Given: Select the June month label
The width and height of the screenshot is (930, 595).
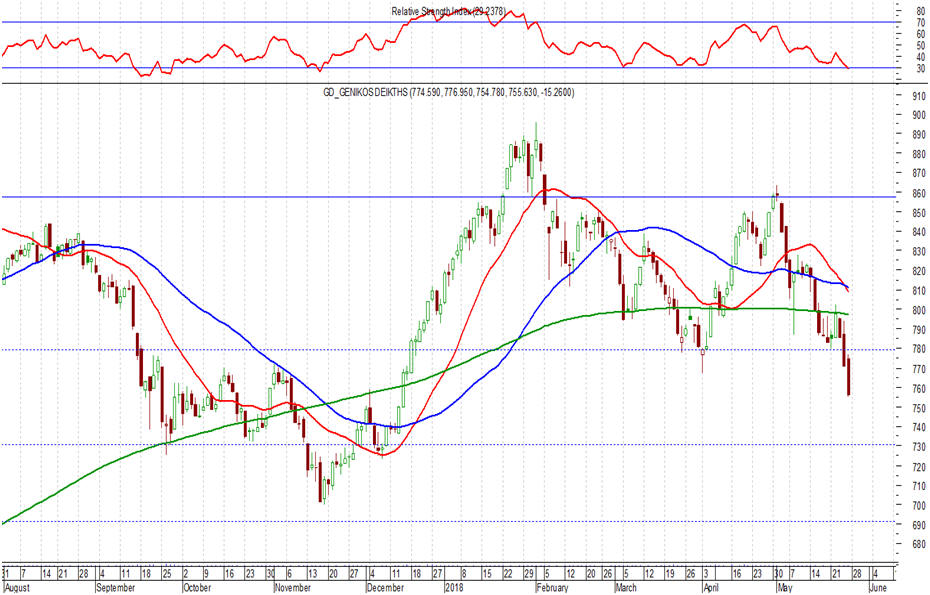Looking at the screenshot, I should coord(877,587).
